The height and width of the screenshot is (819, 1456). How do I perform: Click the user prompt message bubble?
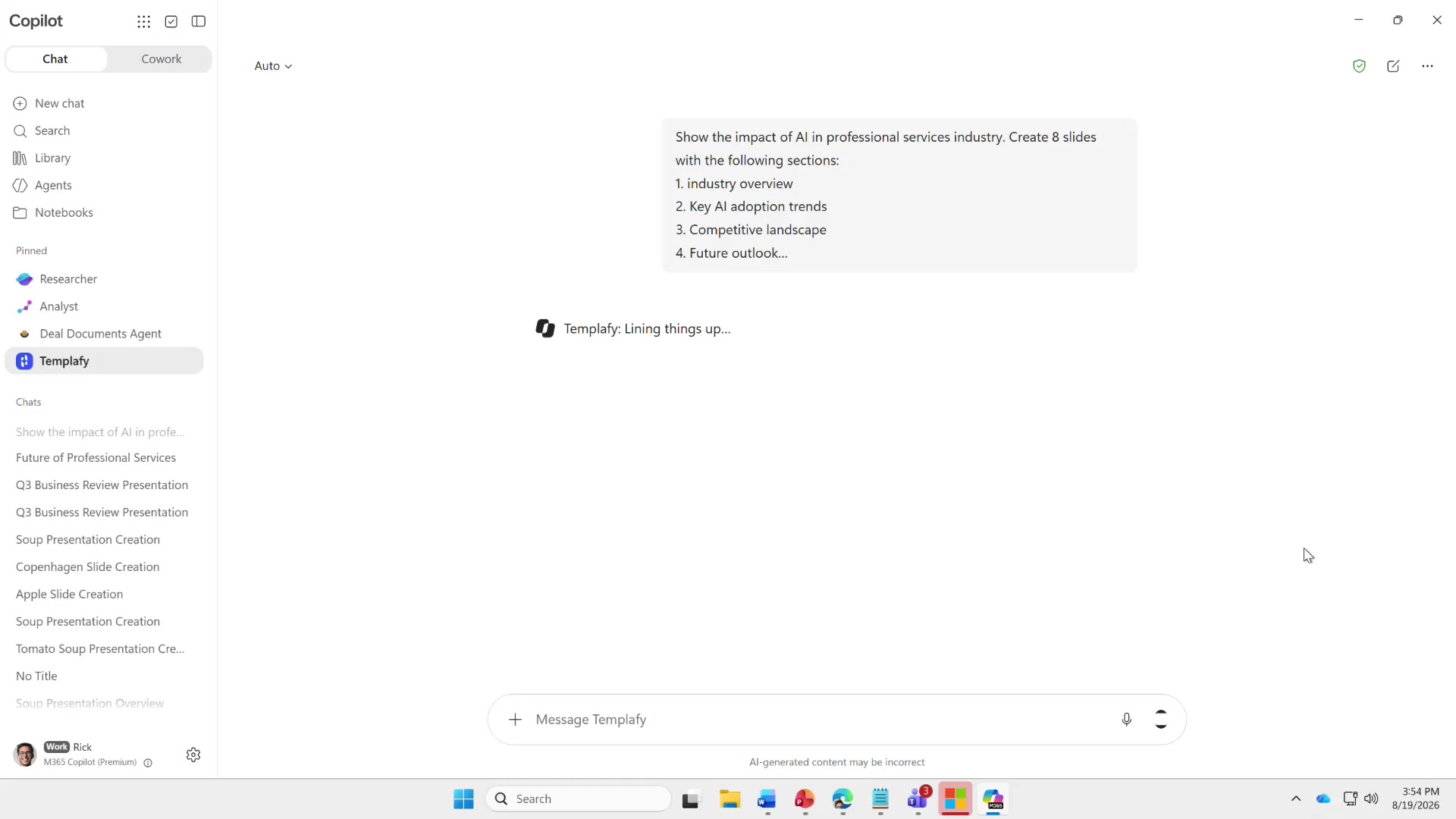pos(899,195)
